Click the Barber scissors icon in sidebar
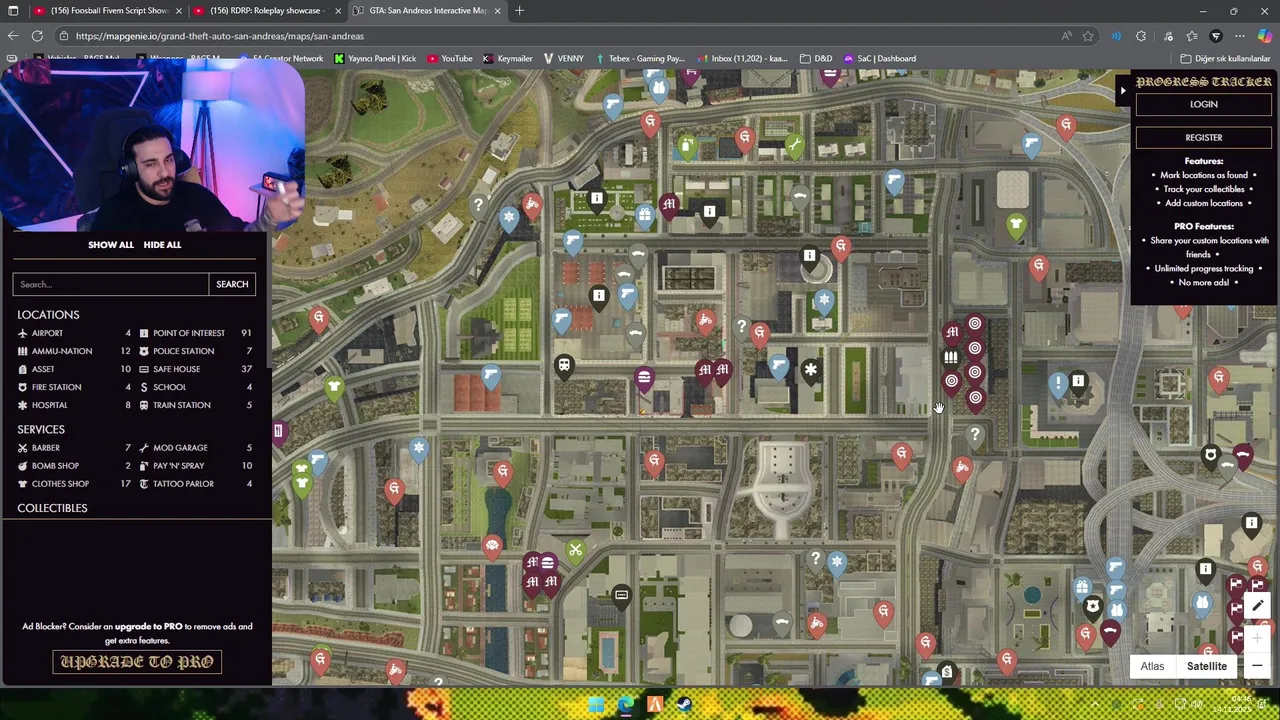Viewport: 1280px width, 720px height. [x=22, y=448]
